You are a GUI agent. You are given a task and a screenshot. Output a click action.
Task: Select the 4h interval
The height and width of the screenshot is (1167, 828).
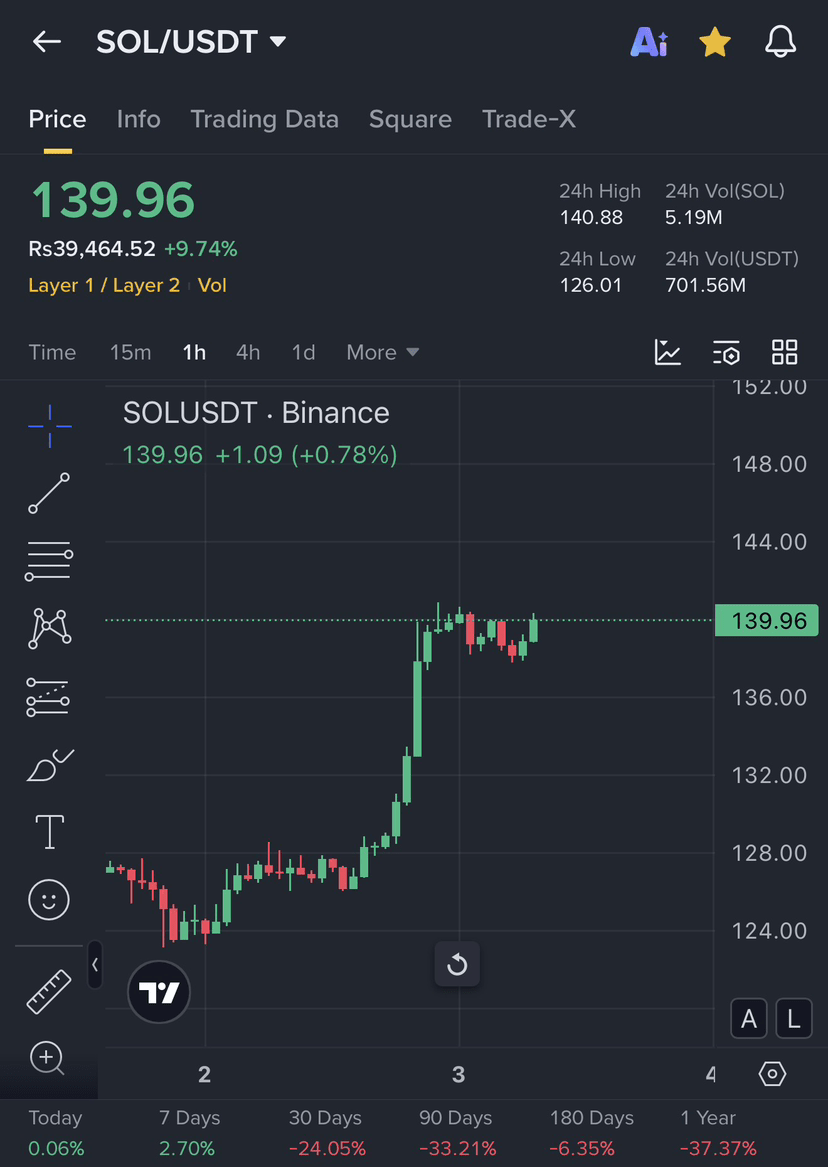pos(248,352)
